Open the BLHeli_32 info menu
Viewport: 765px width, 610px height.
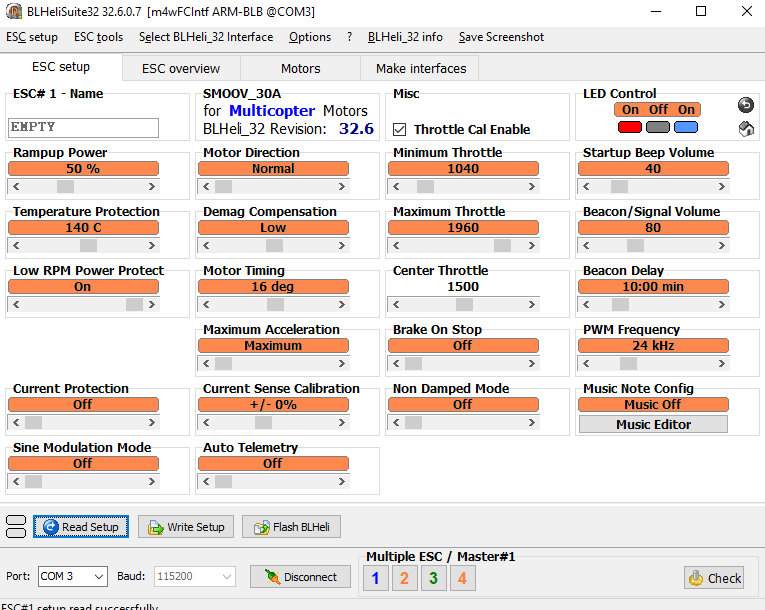(x=405, y=37)
